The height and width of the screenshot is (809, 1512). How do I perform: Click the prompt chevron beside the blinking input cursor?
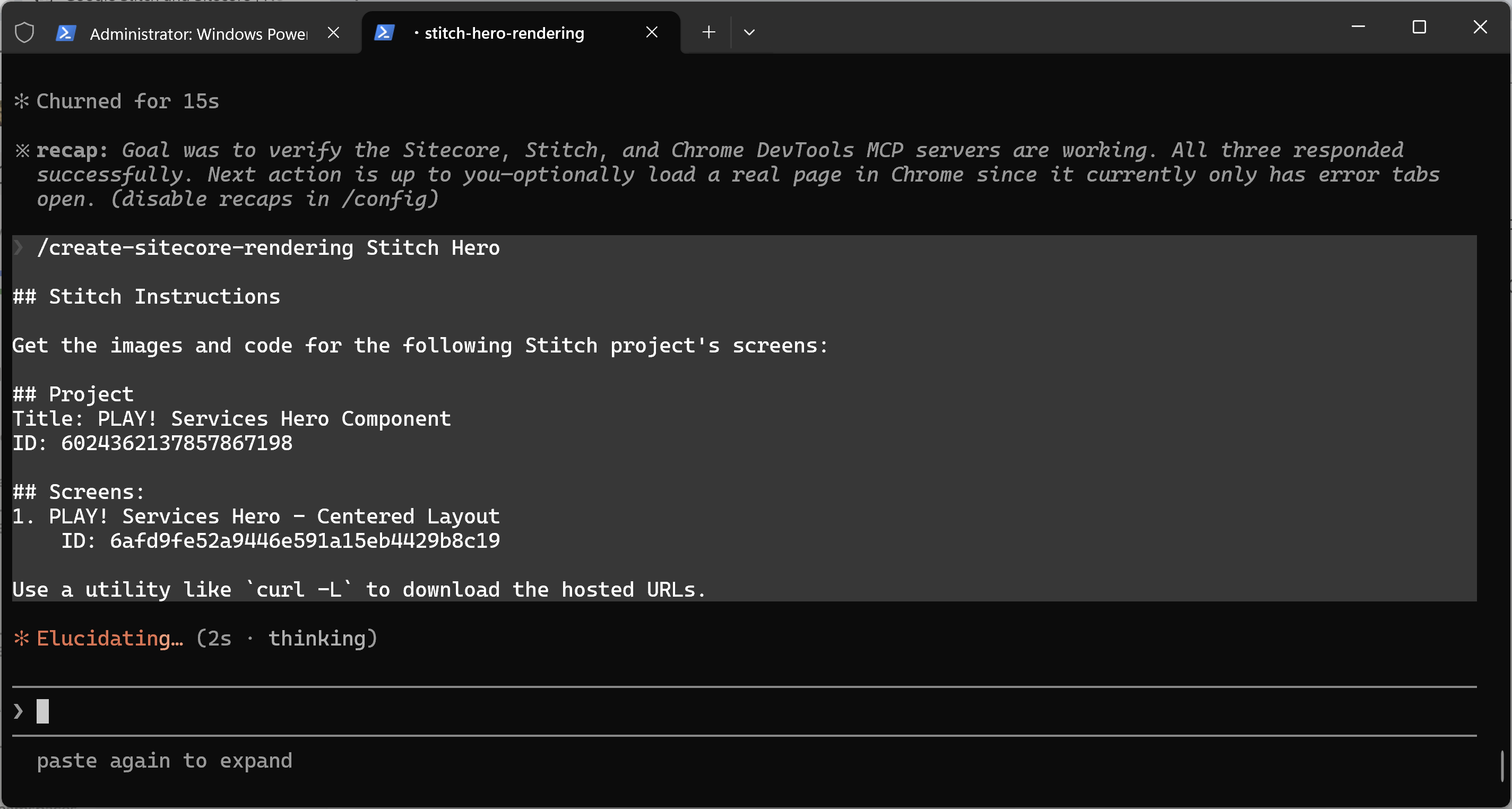[x=18, y=711]
